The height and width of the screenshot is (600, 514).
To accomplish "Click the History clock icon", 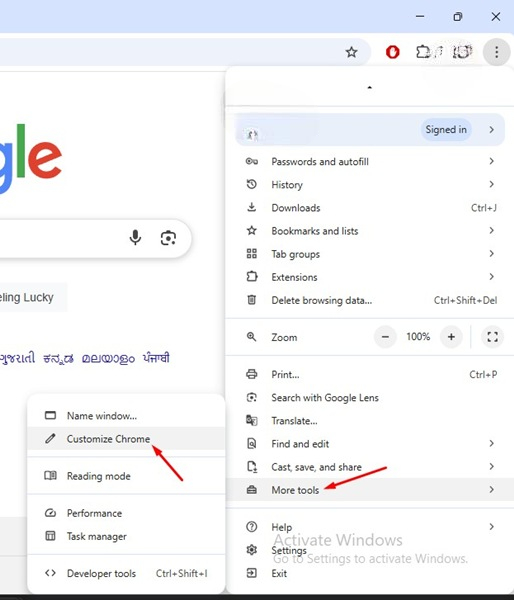I will point(251,184).
